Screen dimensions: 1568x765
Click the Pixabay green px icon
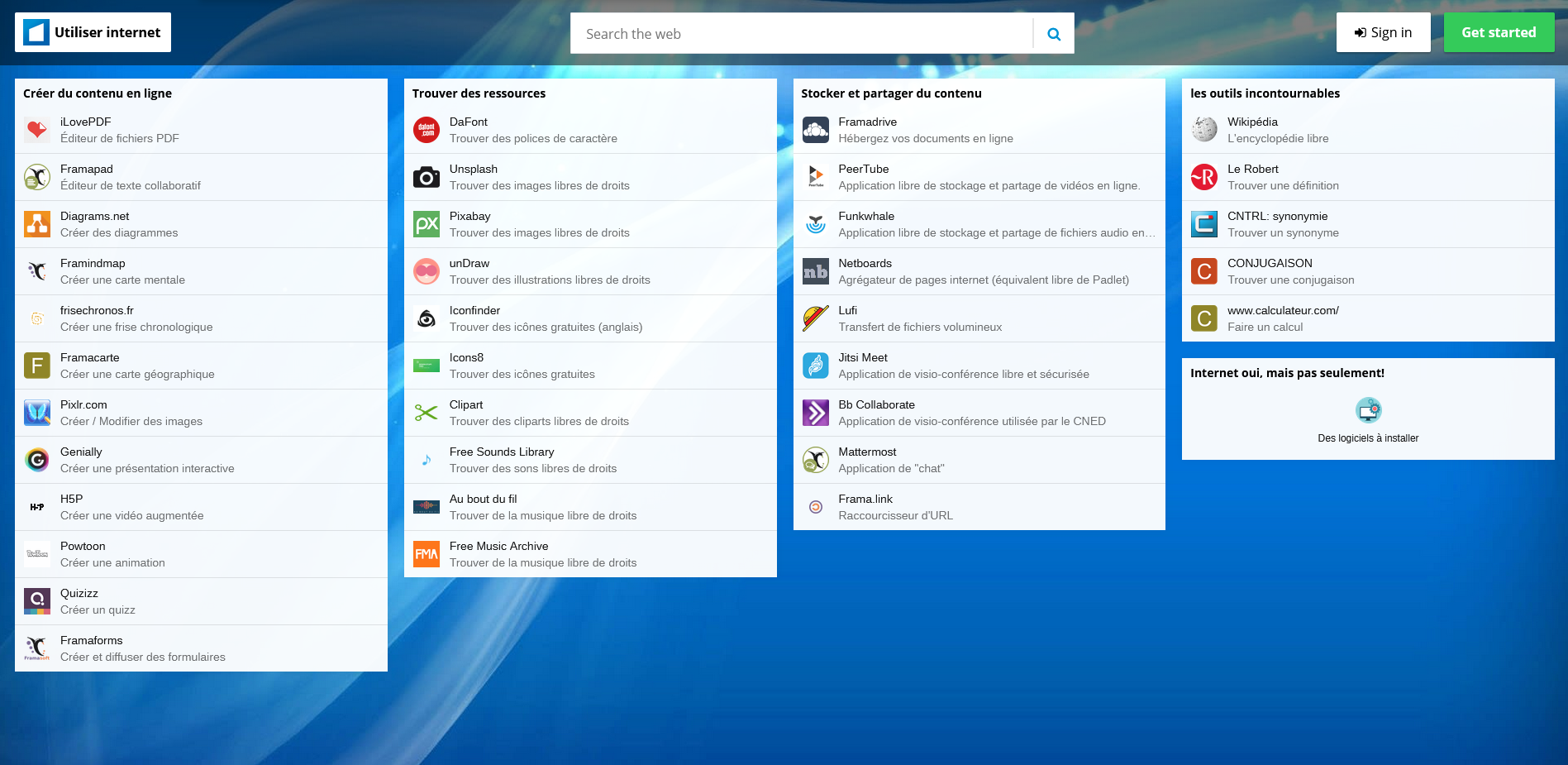pyautogui.click(x=427, y=224)
